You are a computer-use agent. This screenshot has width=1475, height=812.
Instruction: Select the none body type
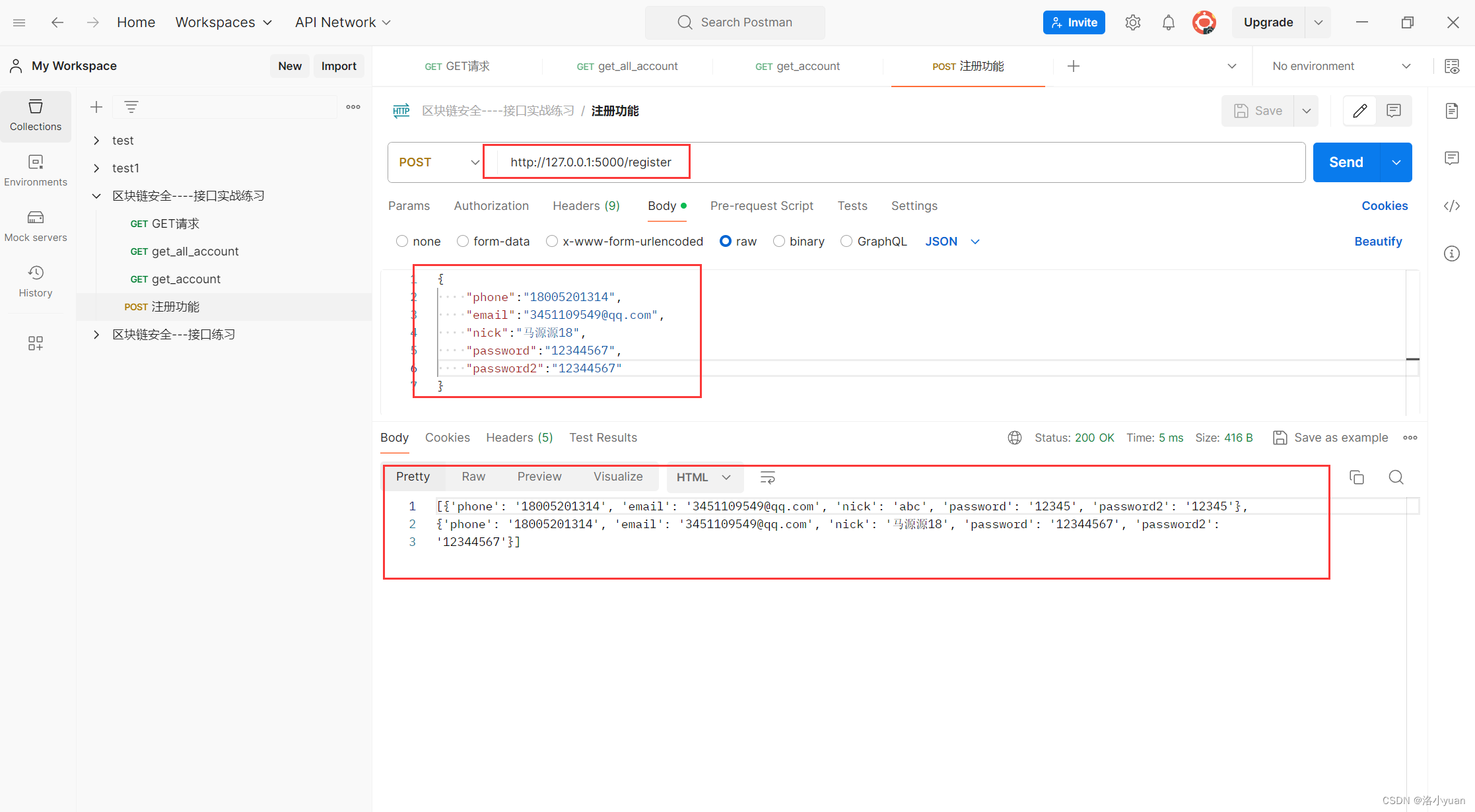pyautogui.click(x=402, y=242)
